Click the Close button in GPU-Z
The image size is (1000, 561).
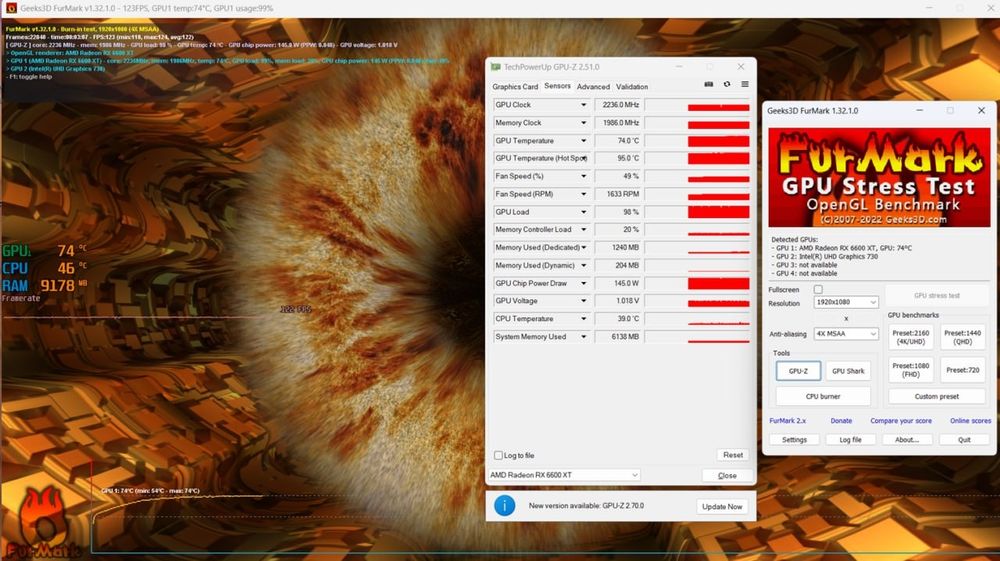727,476
